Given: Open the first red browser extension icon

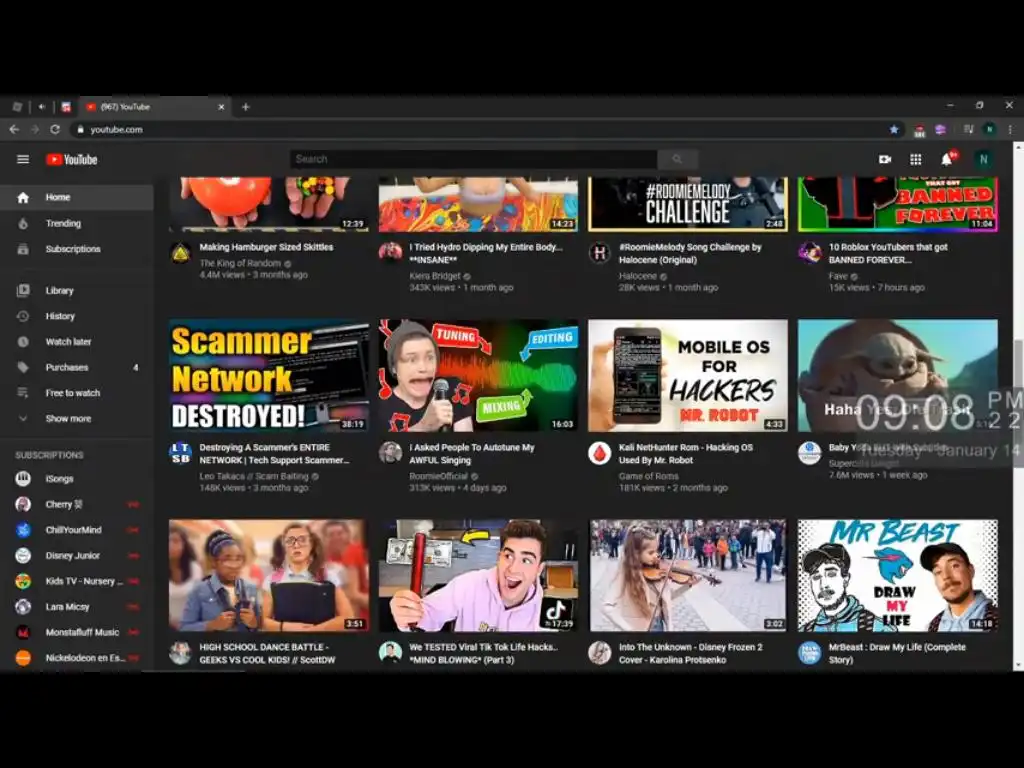Looking at the screenshot, I should tap(920, 130).
